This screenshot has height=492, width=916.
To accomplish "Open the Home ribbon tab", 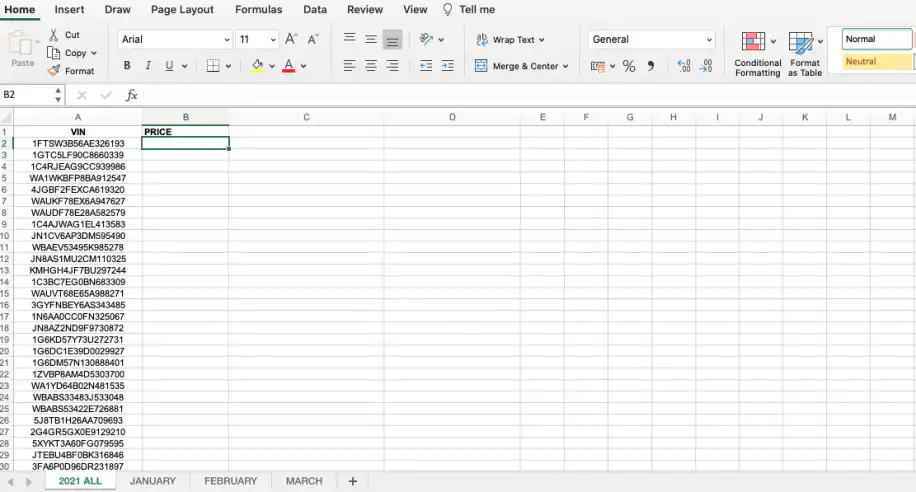I will click(20, 9).
